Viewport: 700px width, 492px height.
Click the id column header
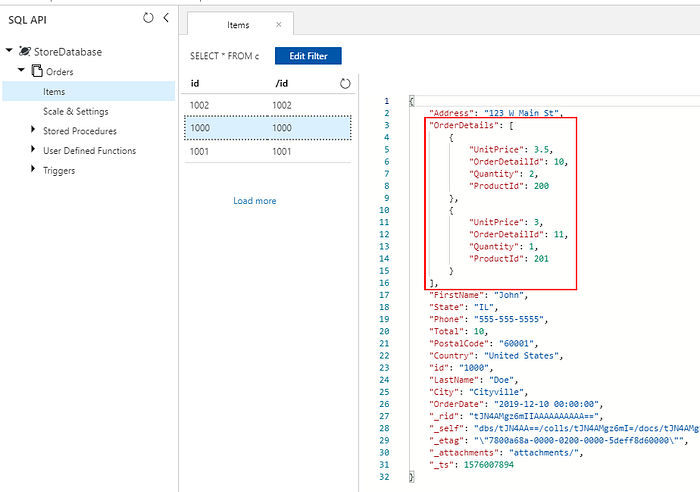pos(195,83)
